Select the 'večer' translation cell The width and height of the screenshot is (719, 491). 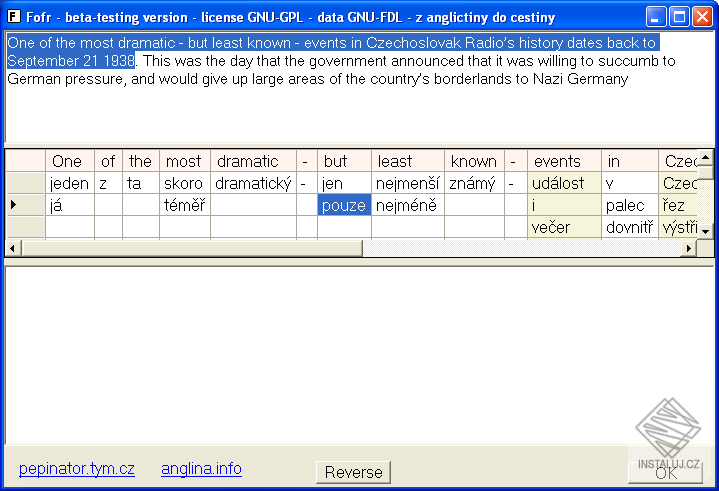pyautogui.click(x=564, y=227)
